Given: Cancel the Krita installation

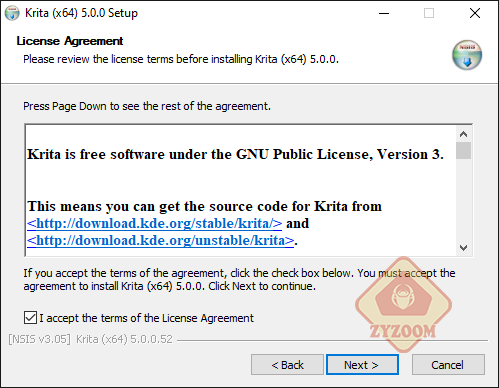Looking at the screenshot, I should (448, 365).
